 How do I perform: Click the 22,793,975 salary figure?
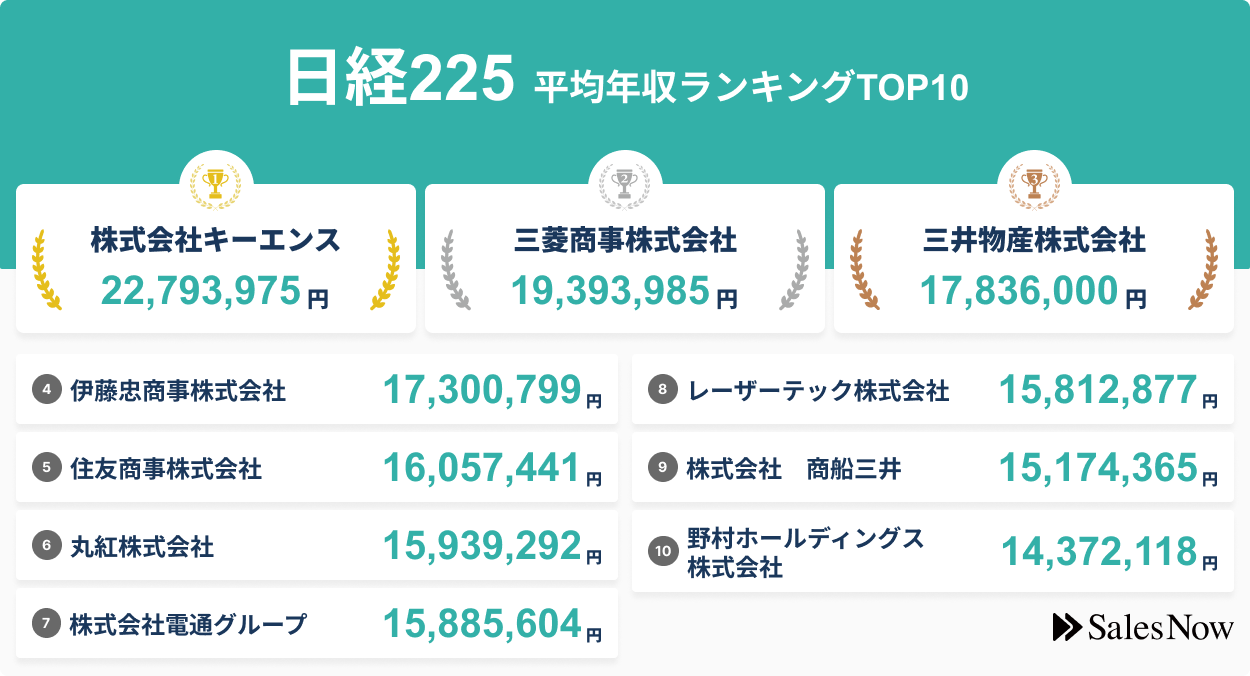(x=202, y=291)
